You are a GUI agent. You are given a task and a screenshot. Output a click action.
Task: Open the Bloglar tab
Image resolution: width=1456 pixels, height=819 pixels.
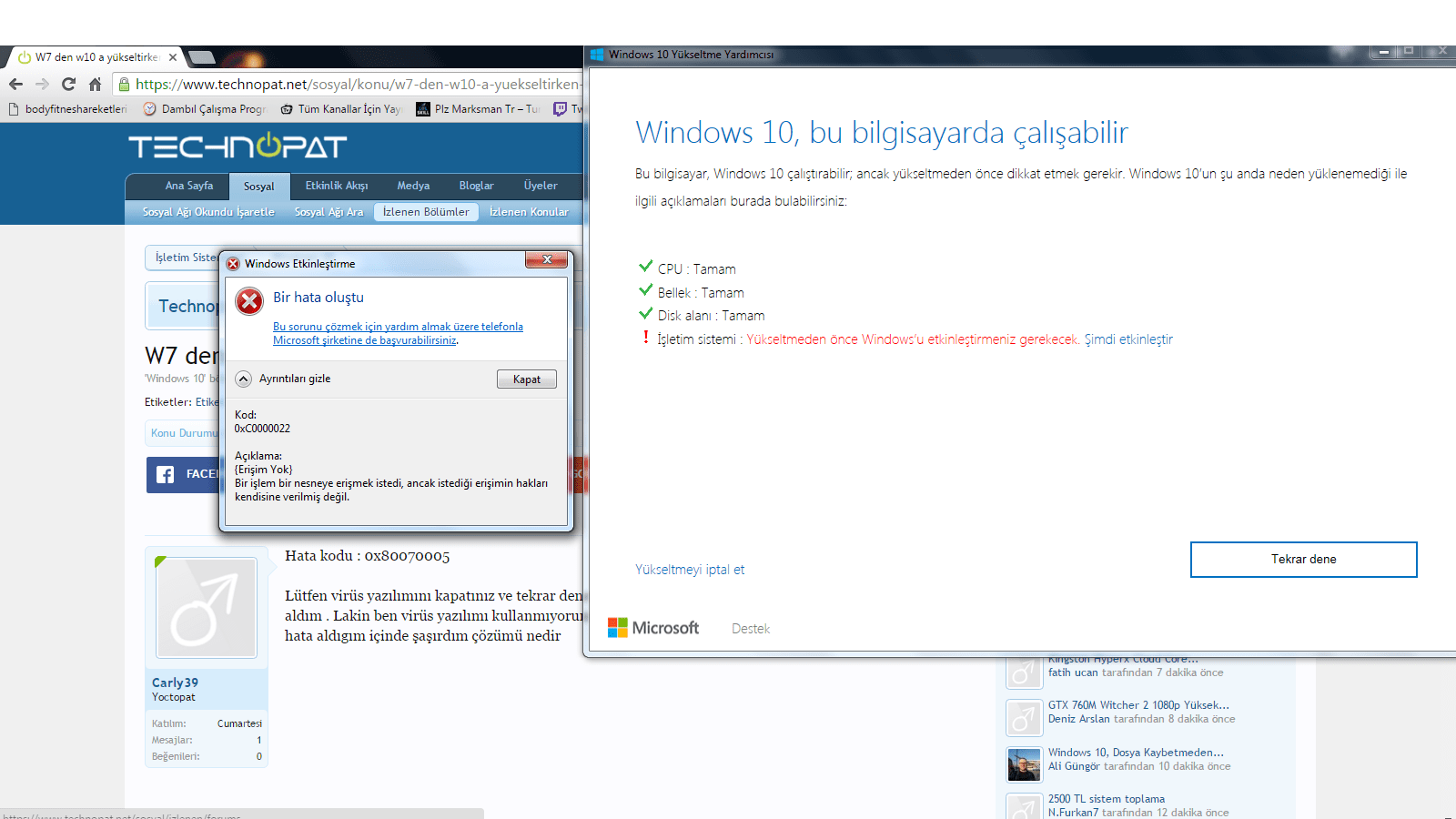476,186
